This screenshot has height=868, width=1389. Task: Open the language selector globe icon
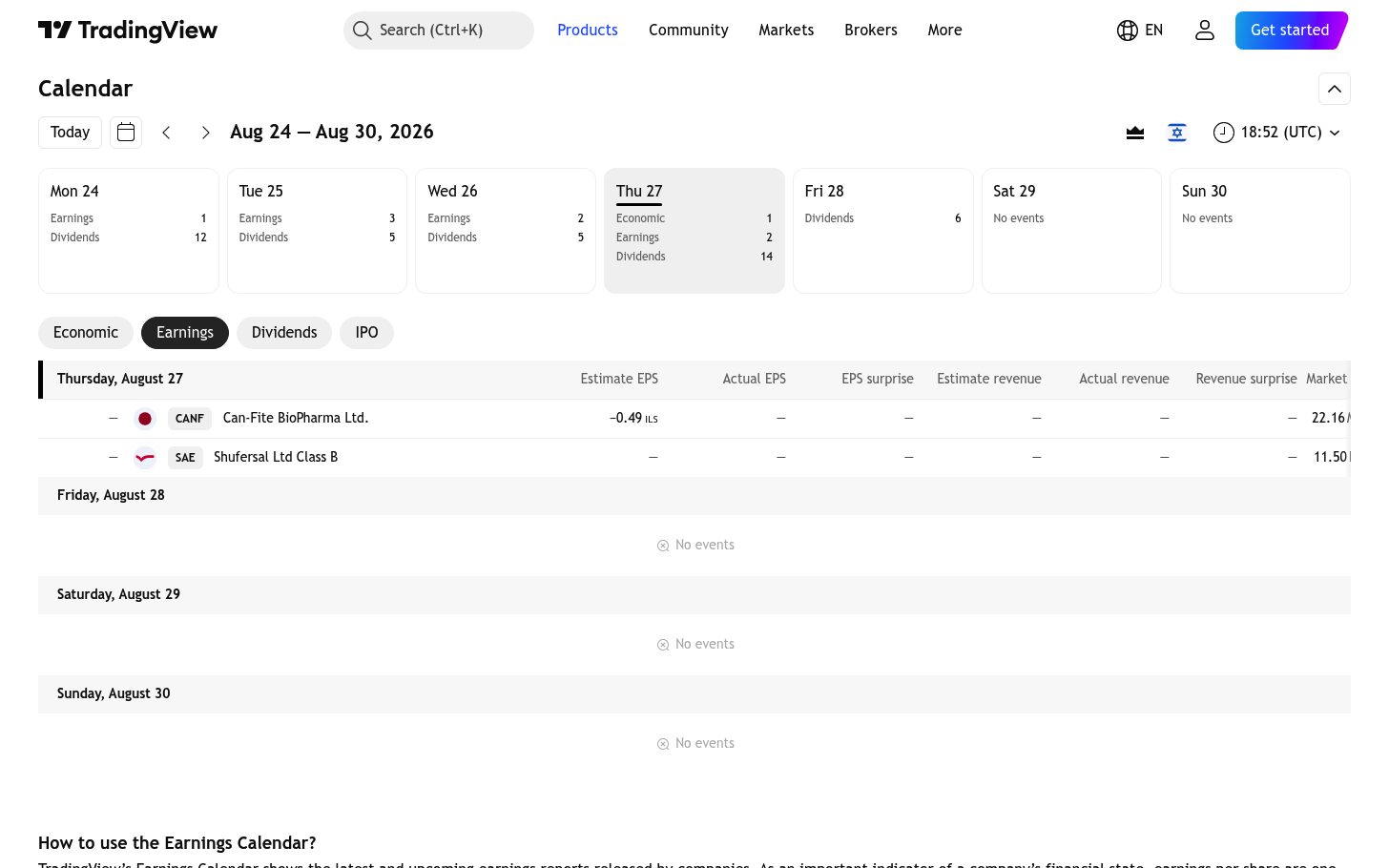point(1128,31)
